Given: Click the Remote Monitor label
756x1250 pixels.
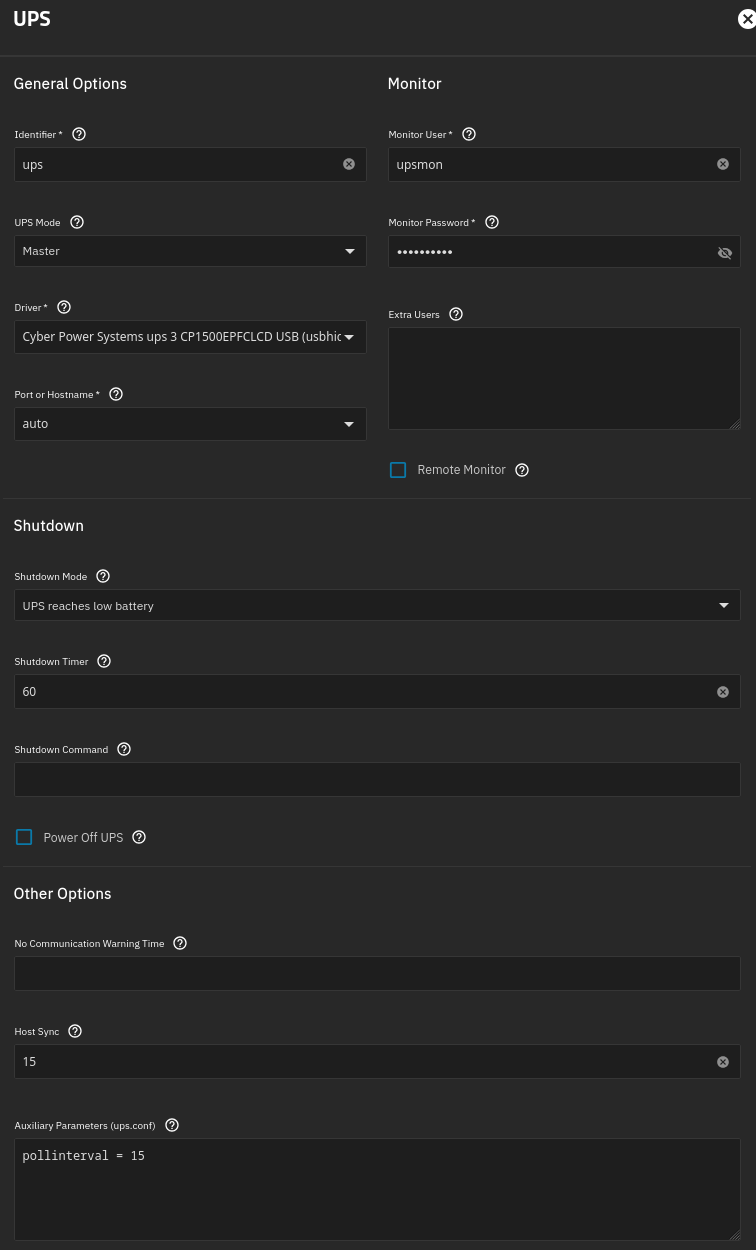Looking at the screenshot, I should pos(461,470).
